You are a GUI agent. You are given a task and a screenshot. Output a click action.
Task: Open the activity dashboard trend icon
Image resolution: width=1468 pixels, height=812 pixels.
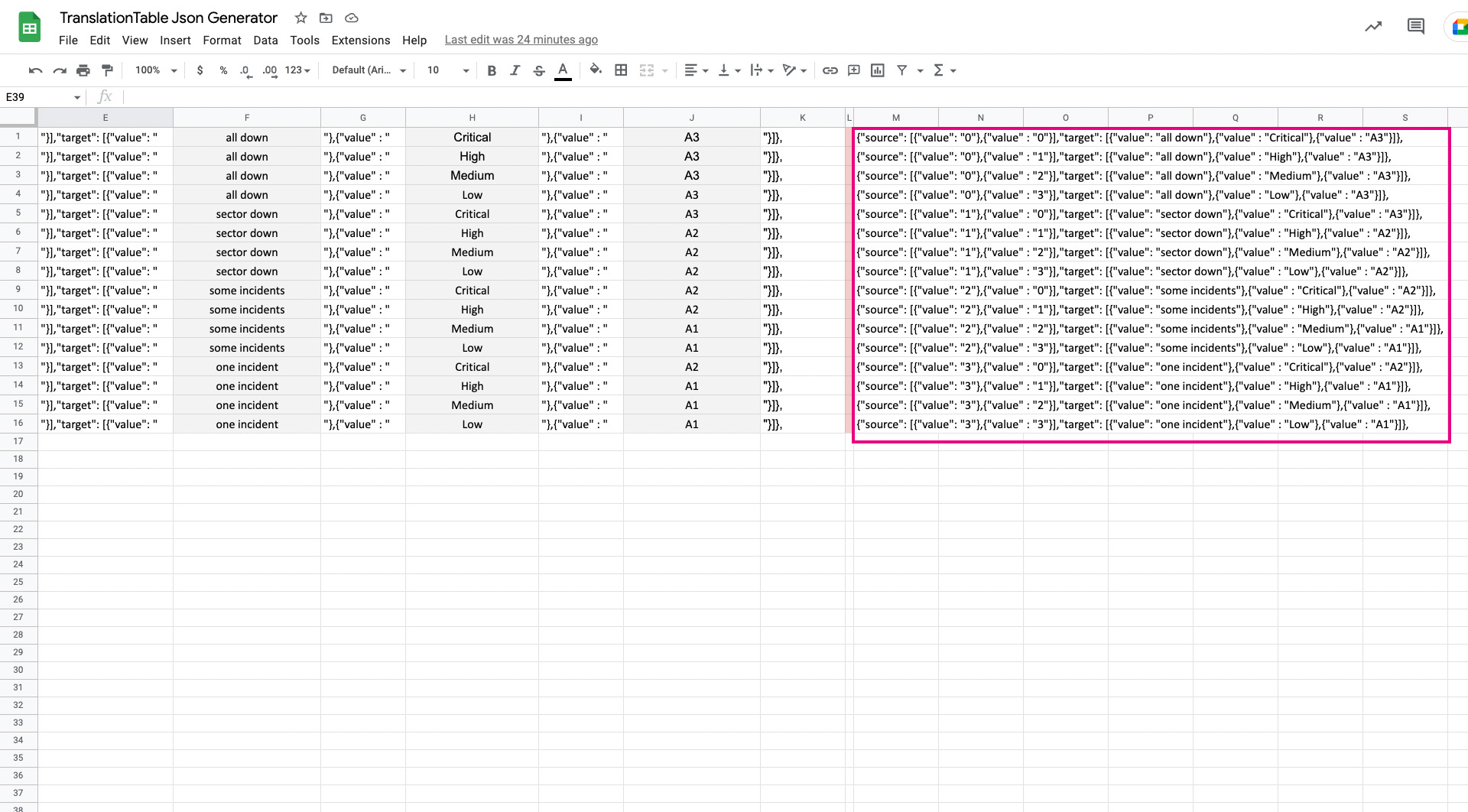click(1373, 27)
